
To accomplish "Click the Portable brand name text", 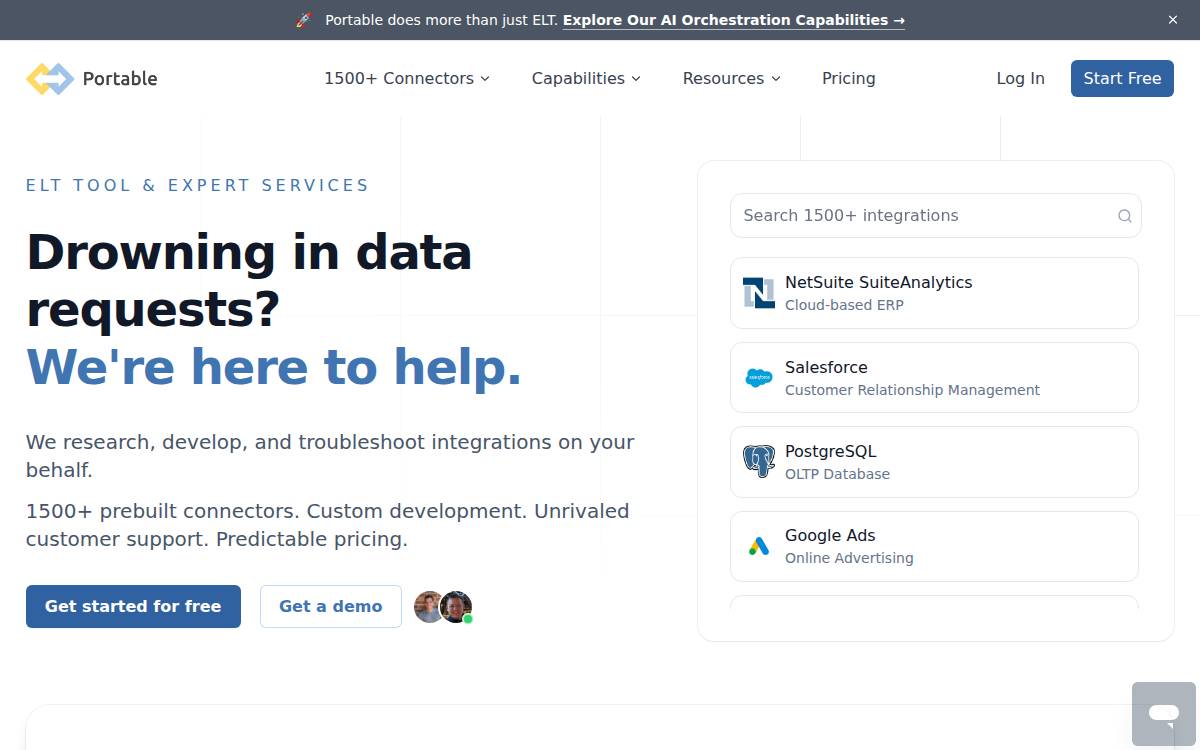I will (120, 79).
